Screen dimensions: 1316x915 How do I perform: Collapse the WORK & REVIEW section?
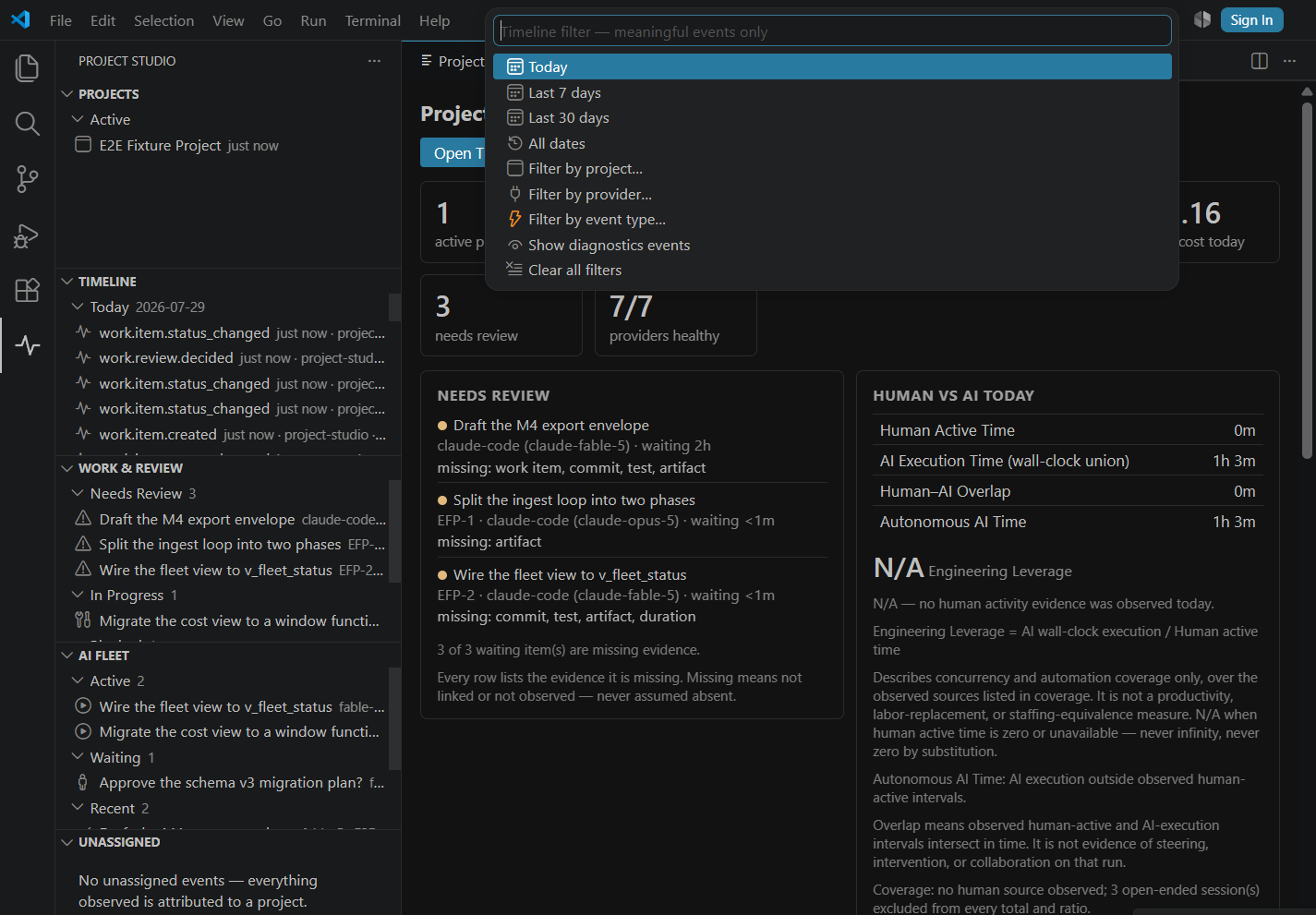coord(66,468)
